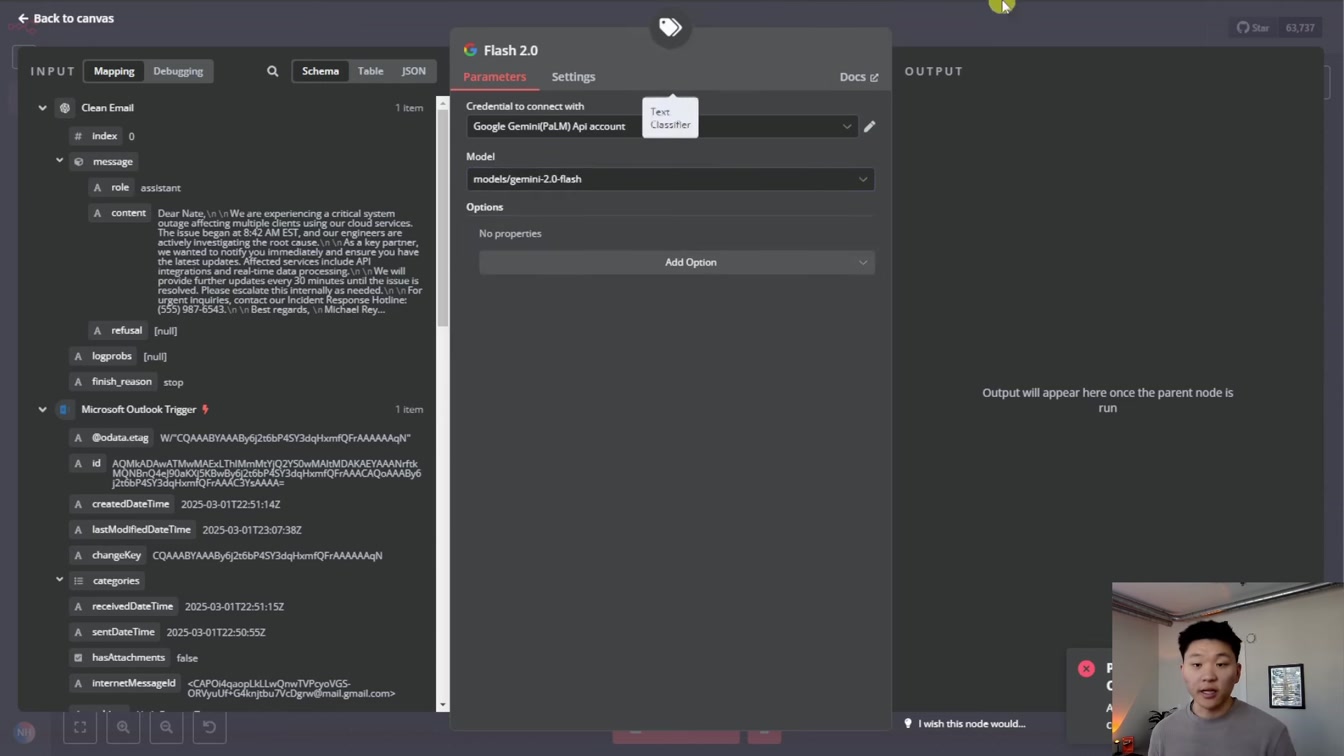Open the Model dropdown showing gemini-2.0-flash
The image size is (1344, 756).
pyautogui.click(x=670, y=179)
